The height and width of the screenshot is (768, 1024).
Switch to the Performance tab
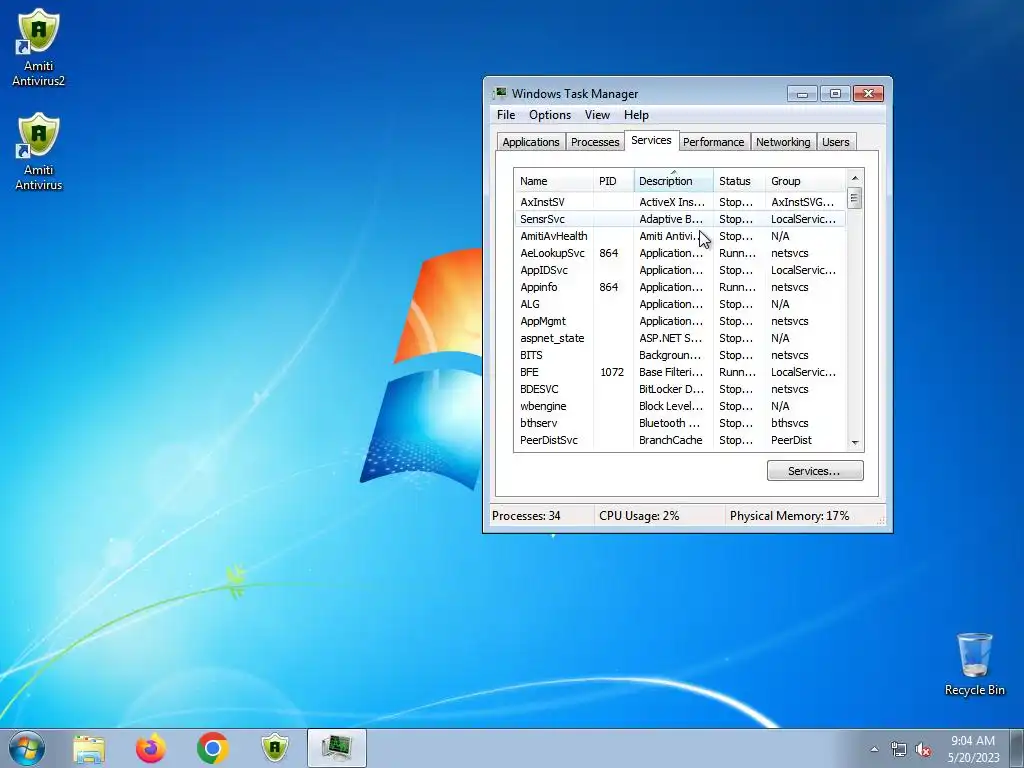(x=713, y=142)
